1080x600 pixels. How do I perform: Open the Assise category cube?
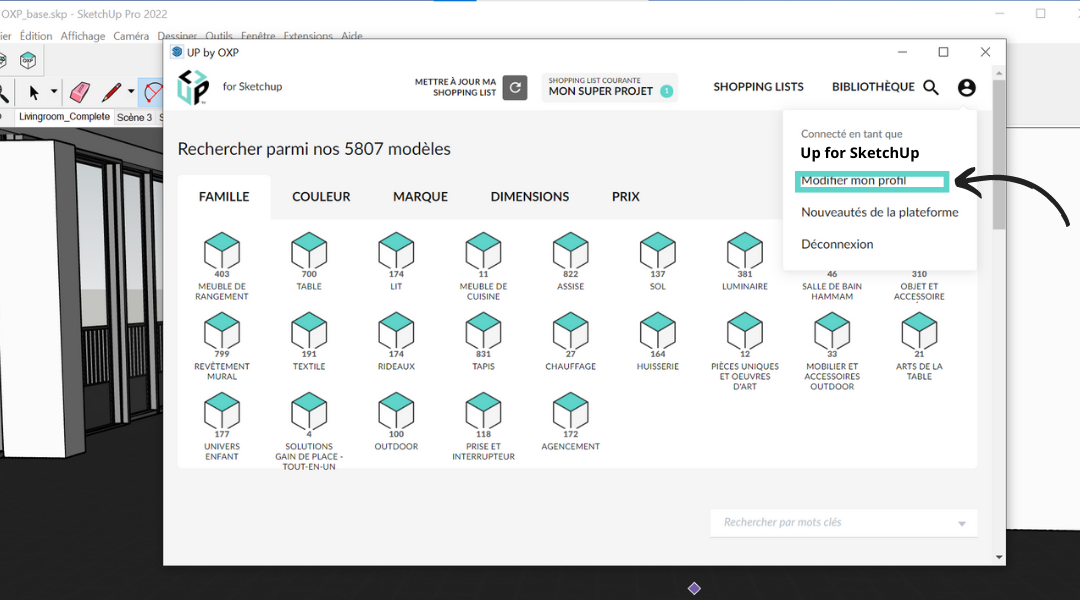[x=570, y=250]
